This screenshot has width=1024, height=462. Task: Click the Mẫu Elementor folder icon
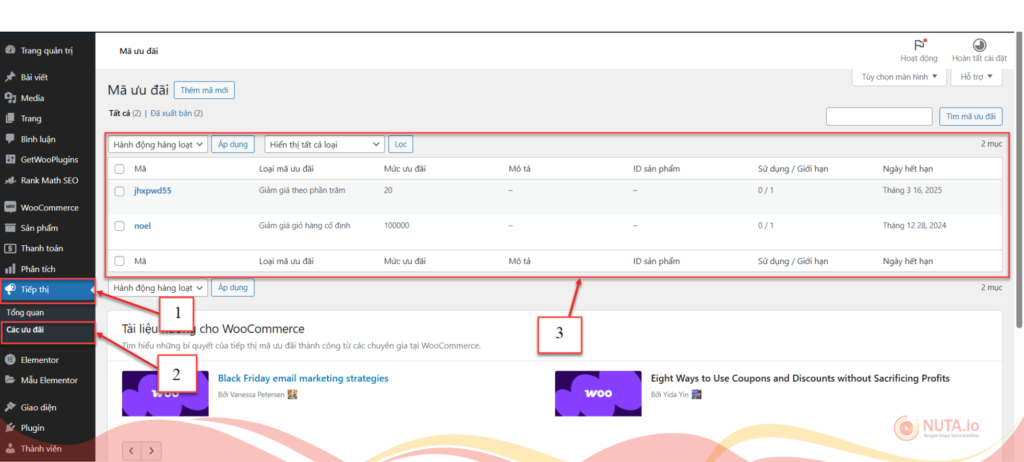(10, 380)
